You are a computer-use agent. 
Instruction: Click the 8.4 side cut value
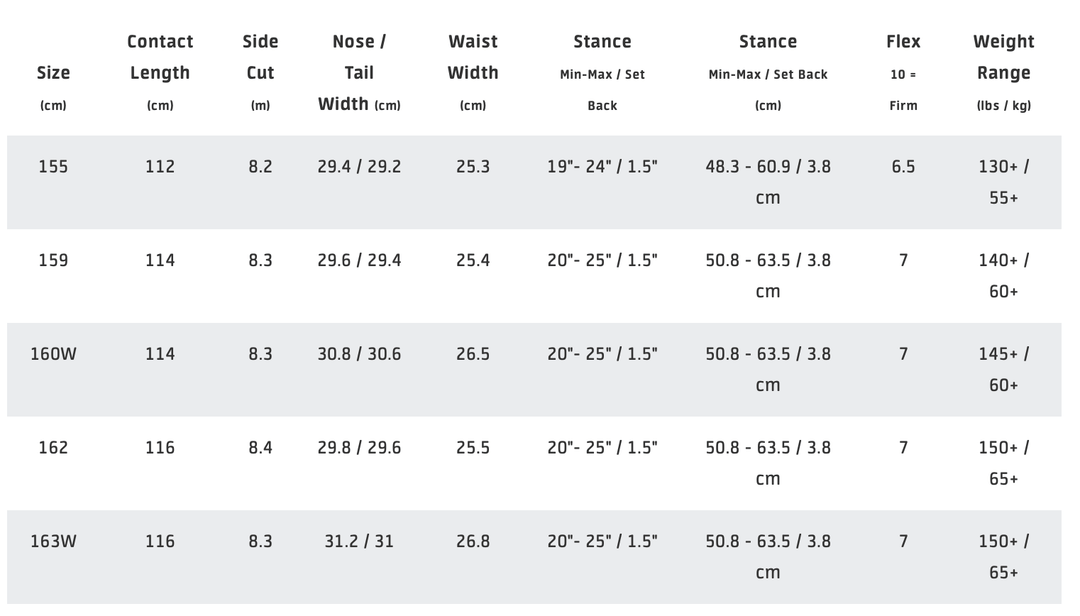[x=260, y=447]
